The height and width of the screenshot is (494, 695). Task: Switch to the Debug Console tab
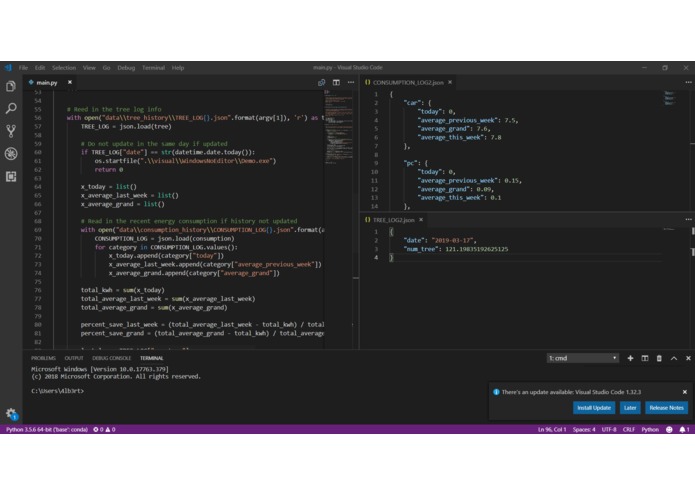pyautogui.click(x=111, y=358)
